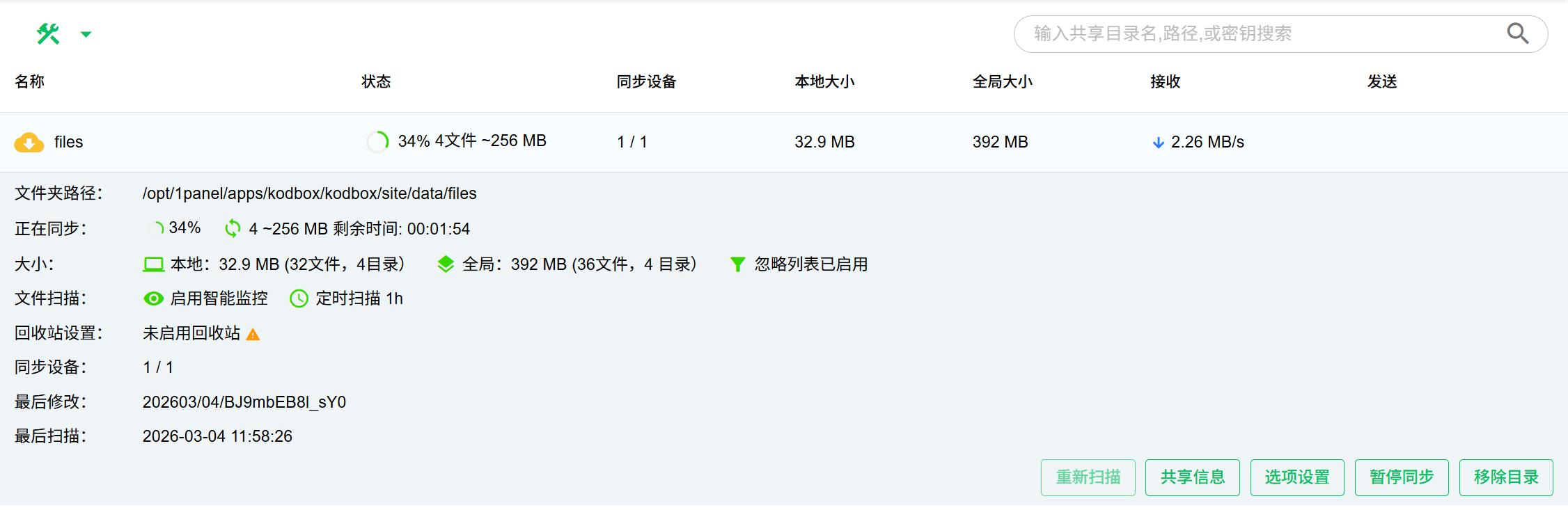Click the global size layers icon
This screenshot has height=510, width=1568.
[446, 264]
